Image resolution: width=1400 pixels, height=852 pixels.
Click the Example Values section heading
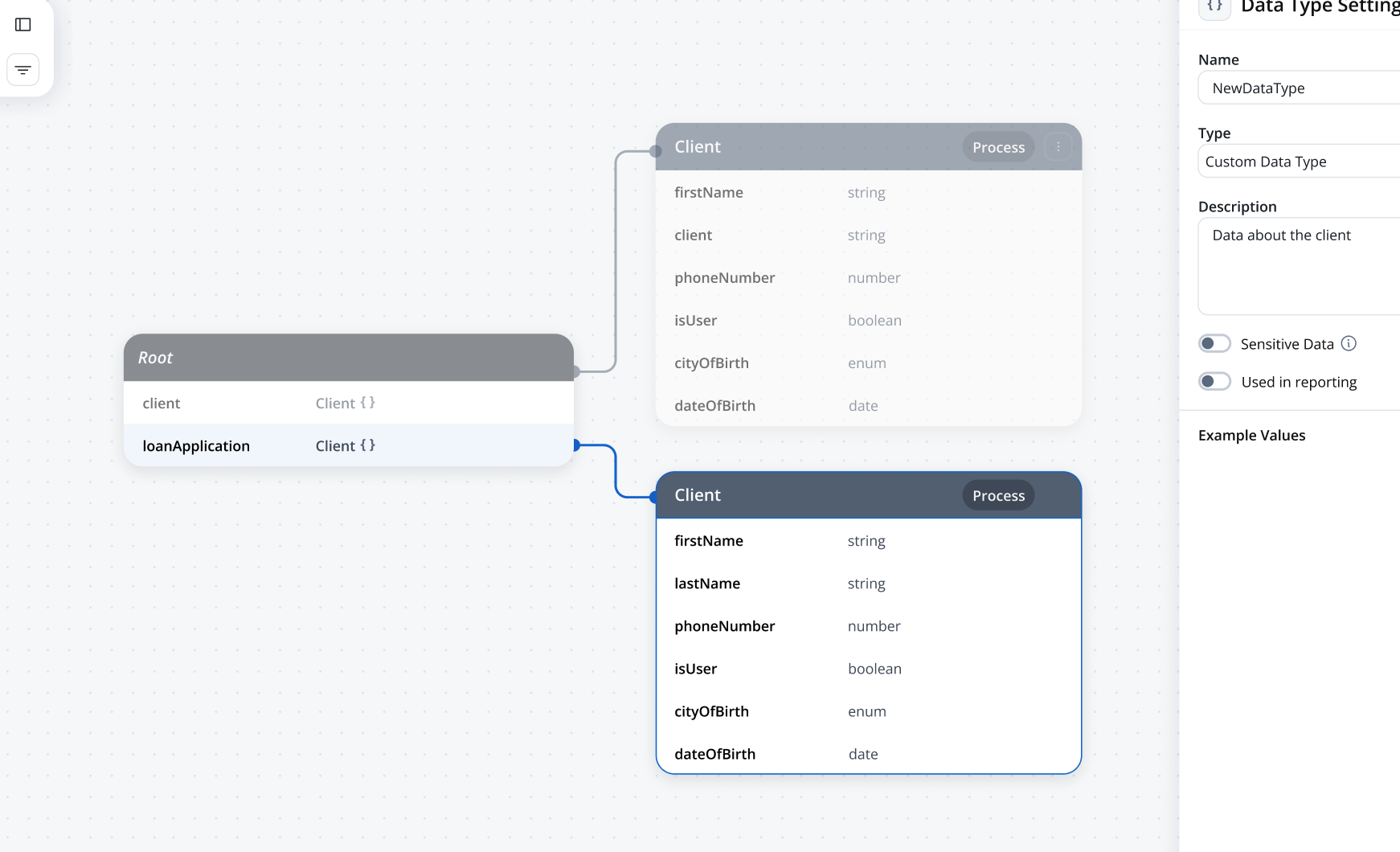(x=1251, y=436)
